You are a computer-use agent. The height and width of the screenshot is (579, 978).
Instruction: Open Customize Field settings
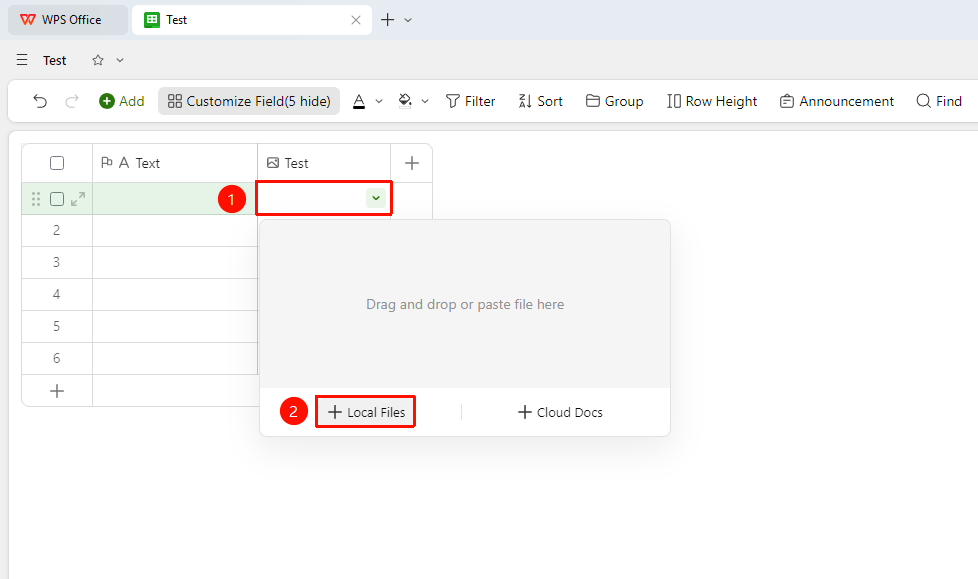(249, 101)
